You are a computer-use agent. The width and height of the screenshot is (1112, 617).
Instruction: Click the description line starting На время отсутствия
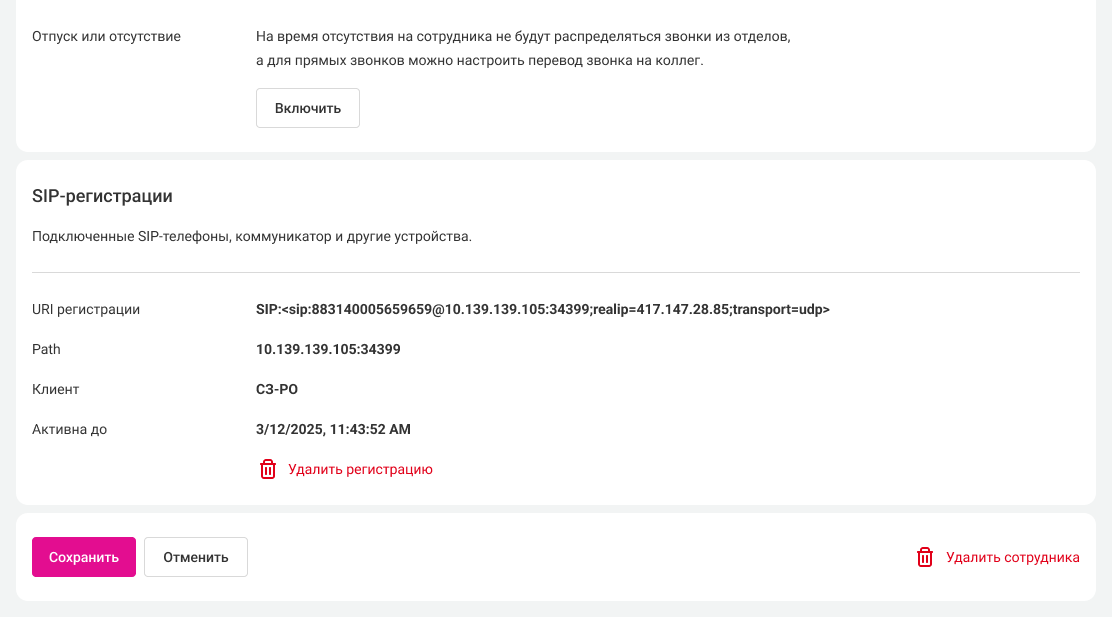(x=523, y=37)
